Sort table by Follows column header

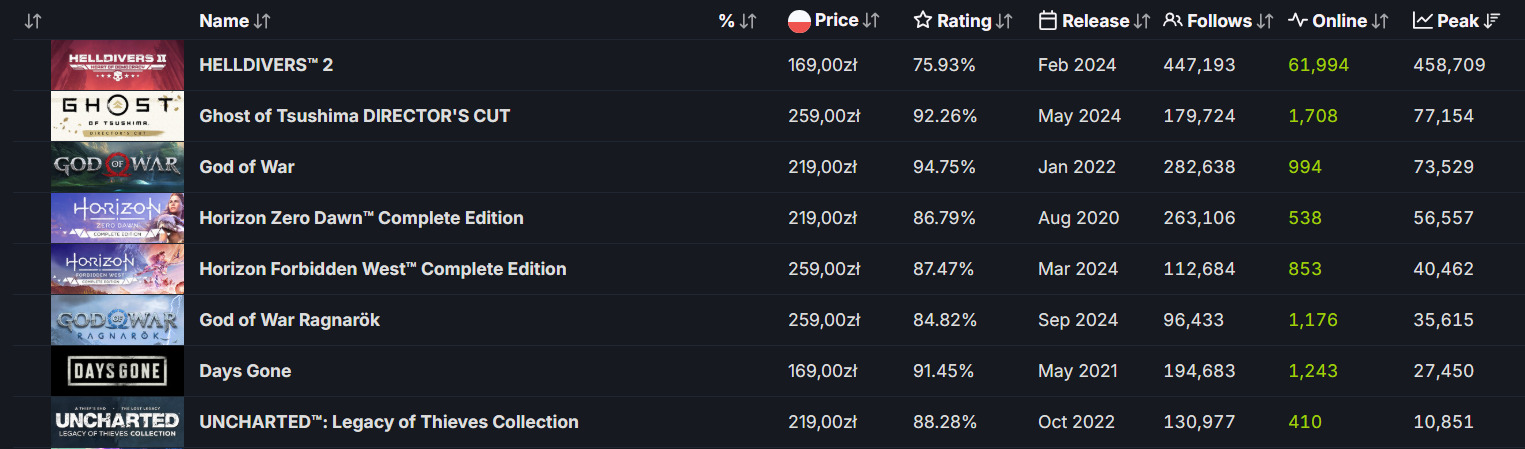[x=1220, y=20]
